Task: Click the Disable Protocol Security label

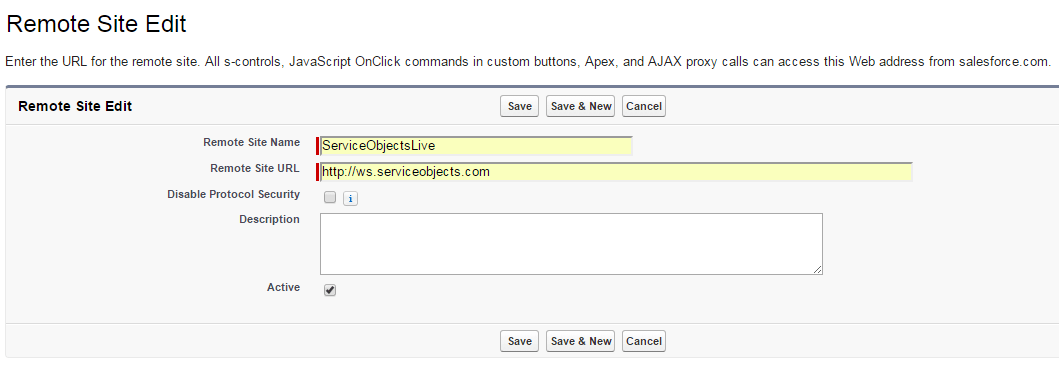Action: pyautogui.click(x=234, y=194)
